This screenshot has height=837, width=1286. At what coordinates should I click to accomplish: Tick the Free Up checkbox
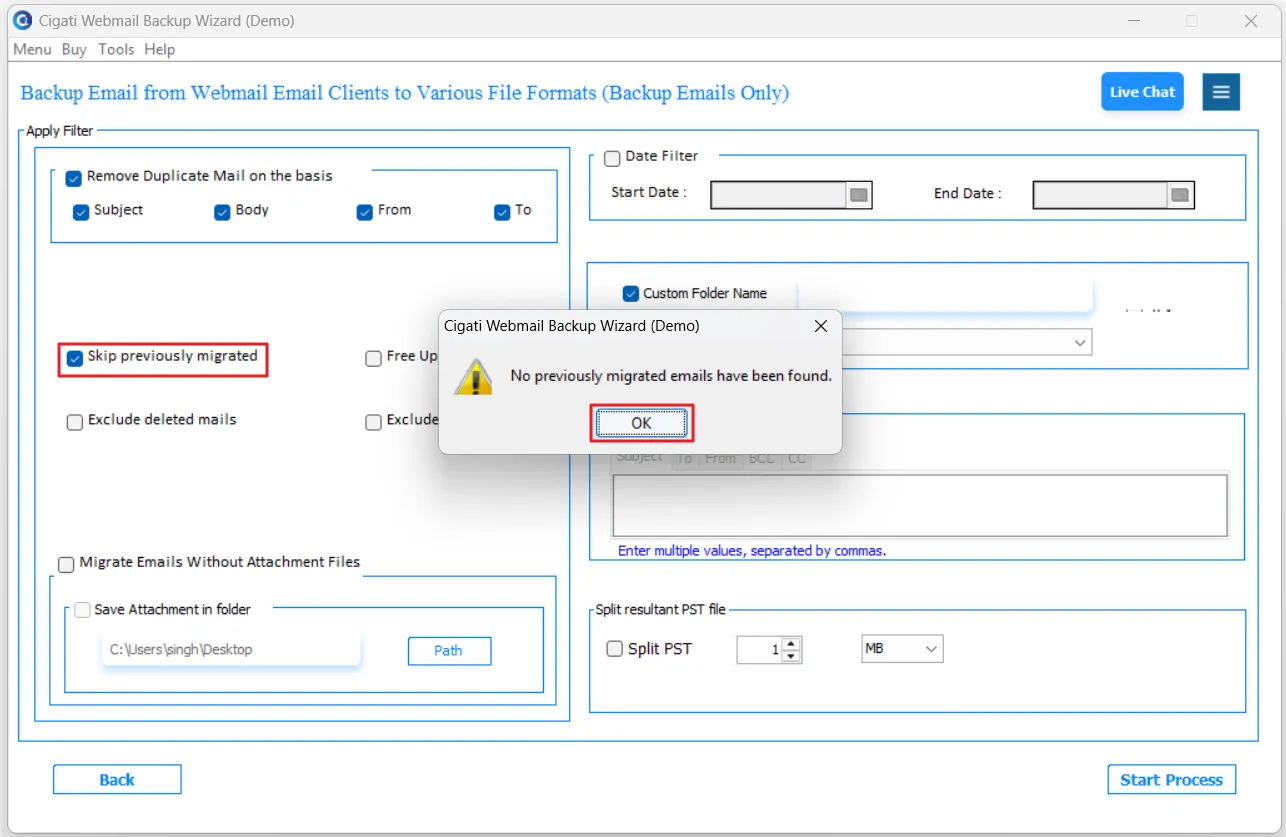tap(373, 358)
